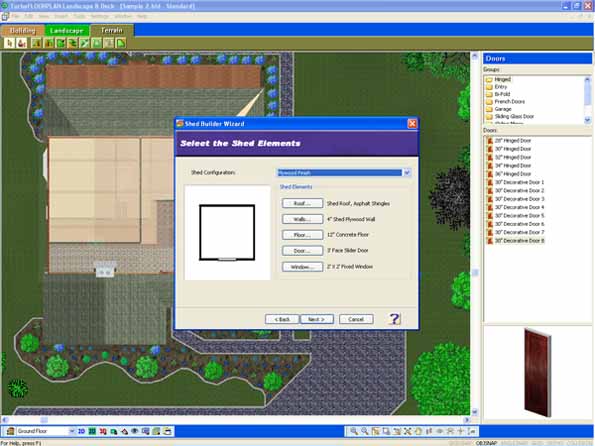Viewport: 595px width, 446px height.
Task: Click the shed floor plan preview
Action: point(227,232)
